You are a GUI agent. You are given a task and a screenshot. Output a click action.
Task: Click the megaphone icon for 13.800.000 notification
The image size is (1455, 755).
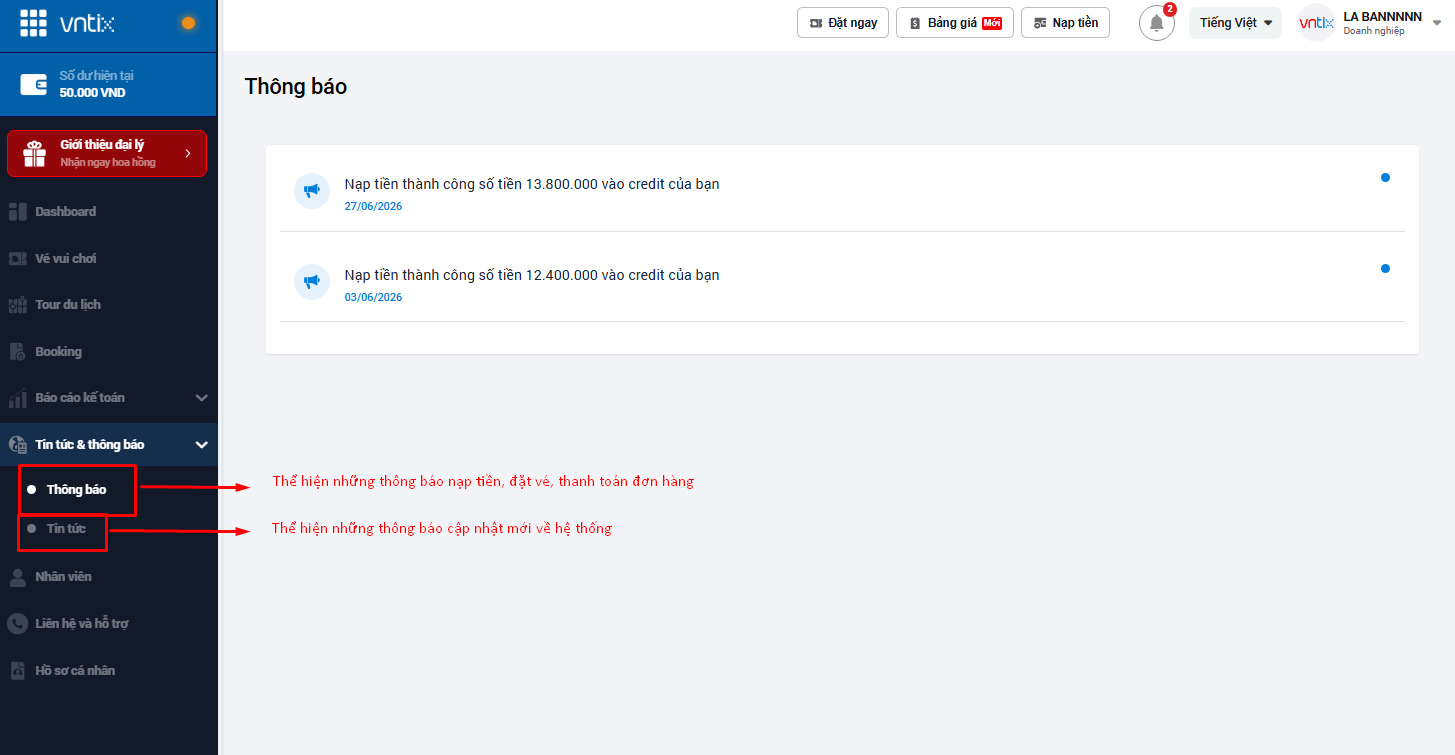click(x=312, y=190)
